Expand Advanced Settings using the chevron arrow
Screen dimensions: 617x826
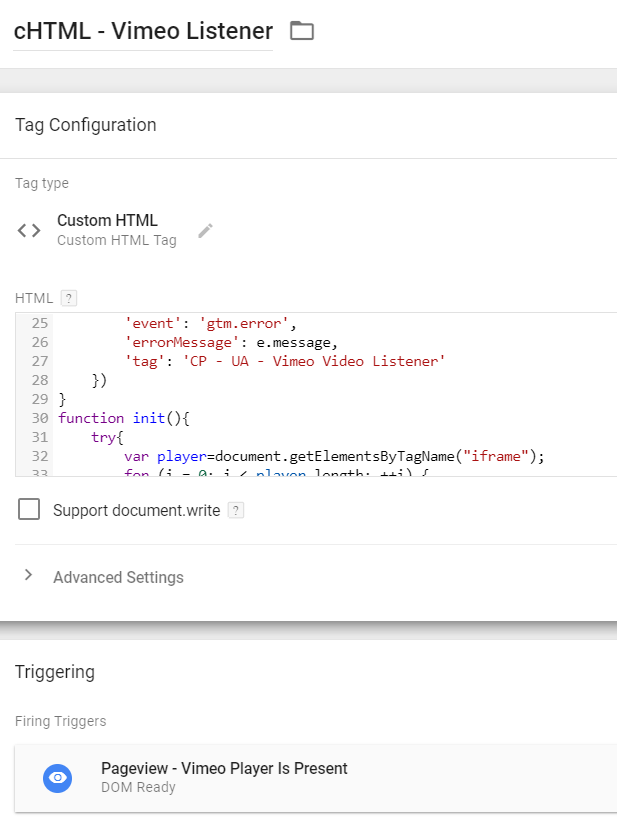coord(28,576)
